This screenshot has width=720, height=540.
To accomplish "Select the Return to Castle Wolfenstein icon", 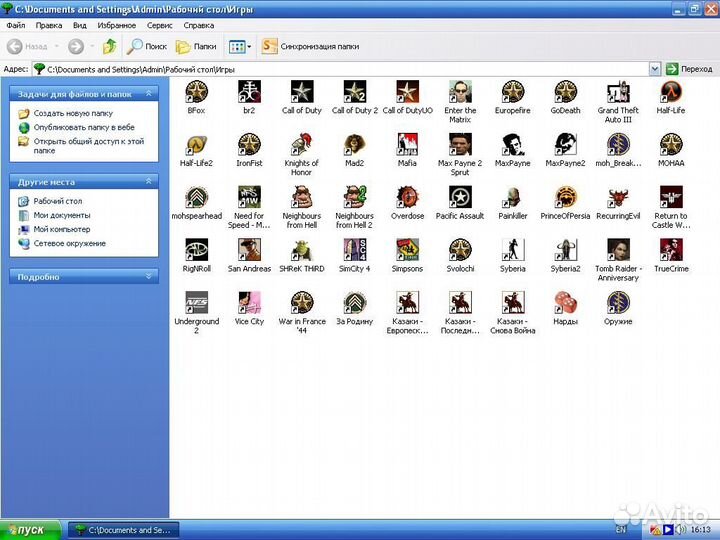I will pos(671,197).
